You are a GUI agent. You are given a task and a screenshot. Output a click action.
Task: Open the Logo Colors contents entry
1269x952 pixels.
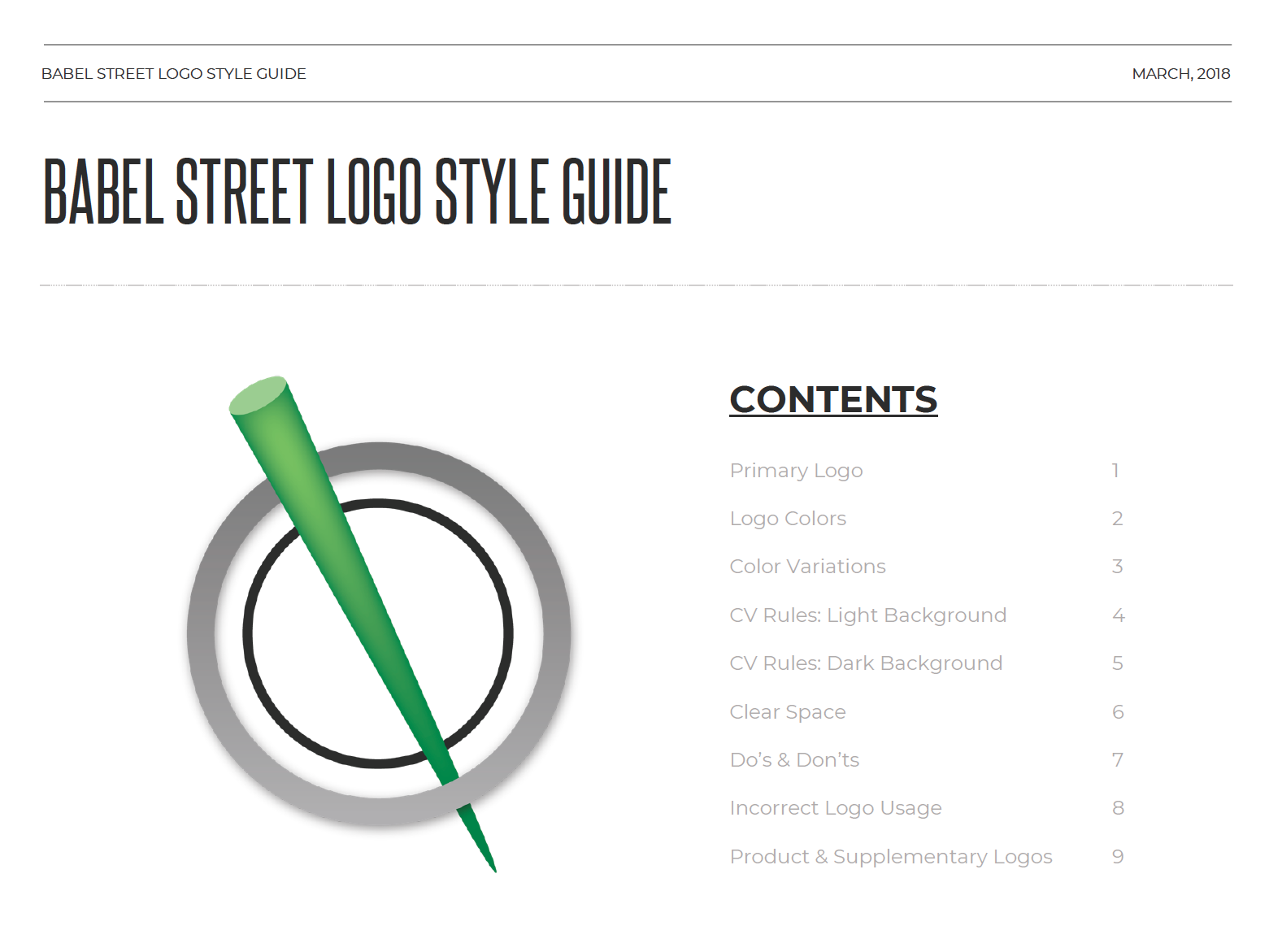[788, 519]
